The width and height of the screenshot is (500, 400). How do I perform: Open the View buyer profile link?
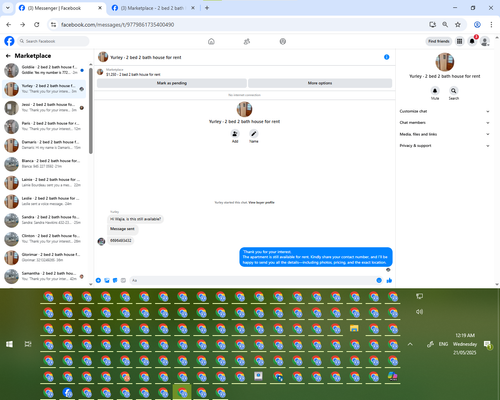click(261, 202)
